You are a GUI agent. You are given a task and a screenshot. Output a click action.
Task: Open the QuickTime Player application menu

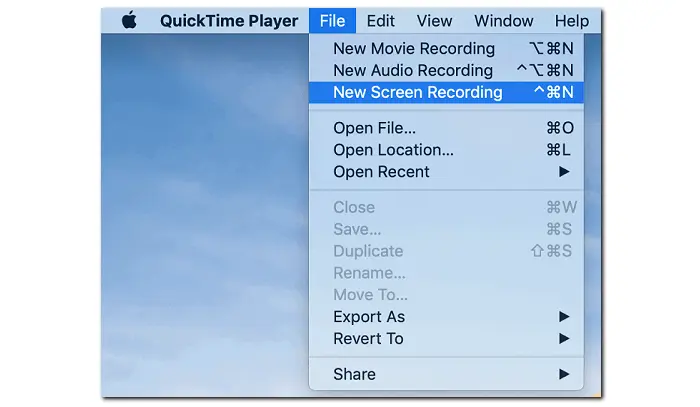[229, 21]
